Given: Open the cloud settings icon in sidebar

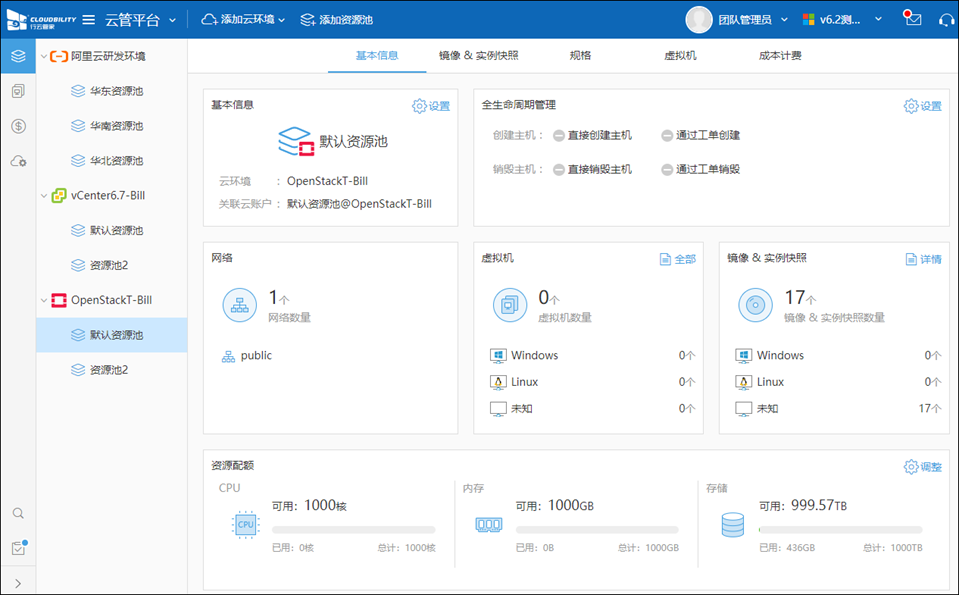Looking at the screenshot, I should 18,161.
